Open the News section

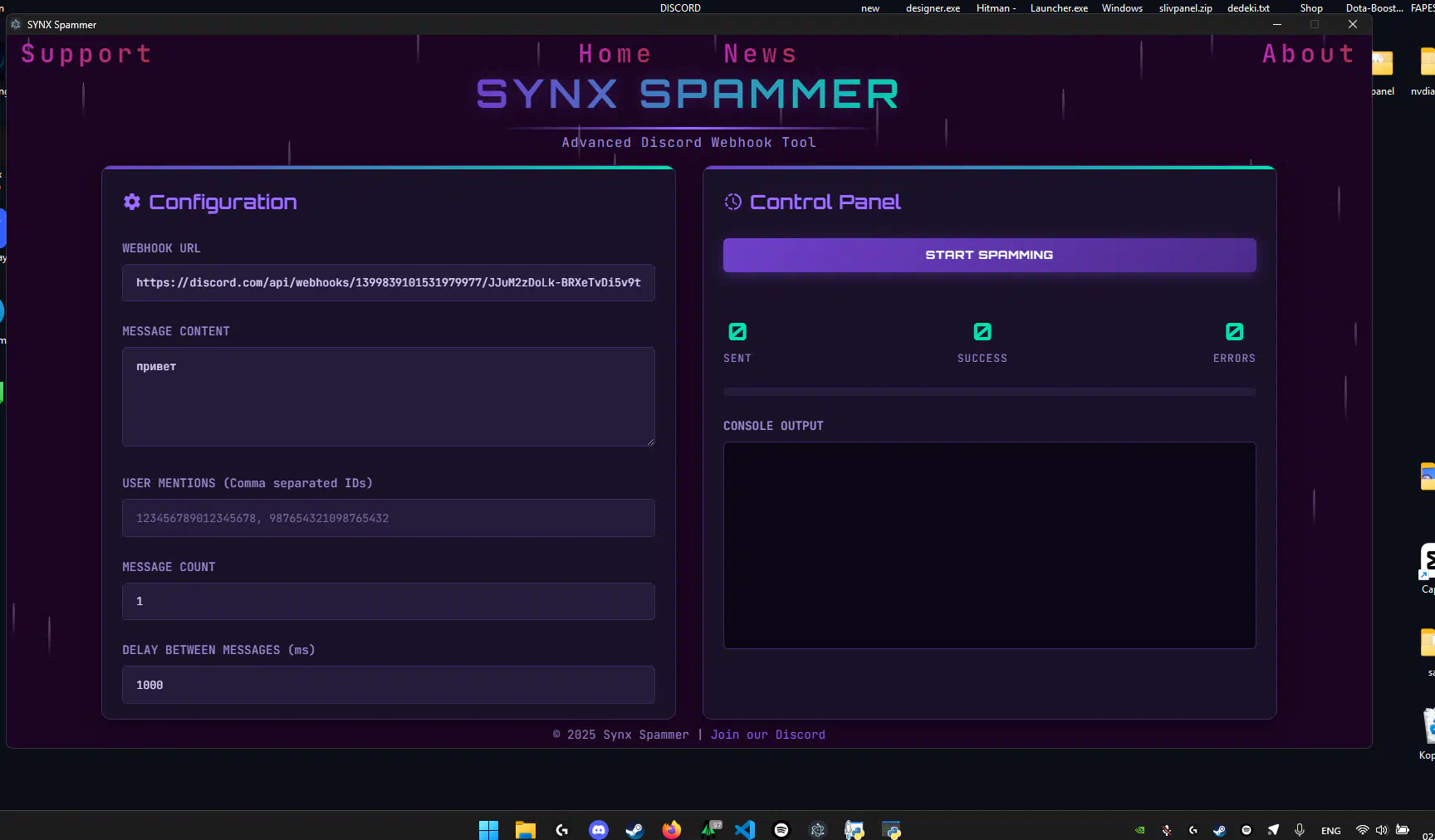coord(761,54)
